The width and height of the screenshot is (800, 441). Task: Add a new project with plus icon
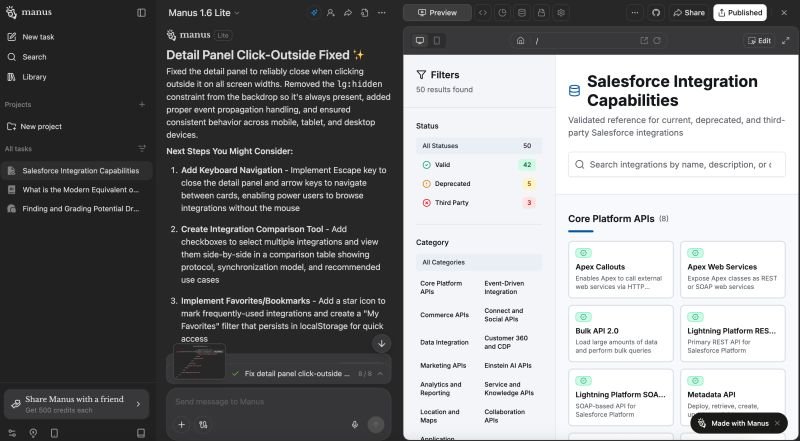tap(142, 105)
